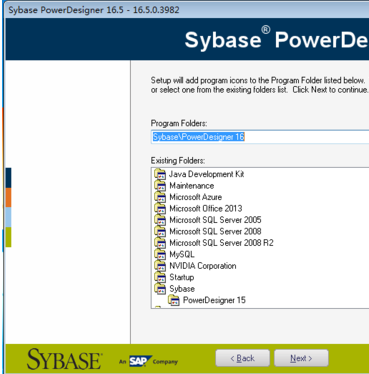The image size is (369, 374).
Task: Select the Microsoft SQL Server 2005 entry
Action: click(215, 220)
